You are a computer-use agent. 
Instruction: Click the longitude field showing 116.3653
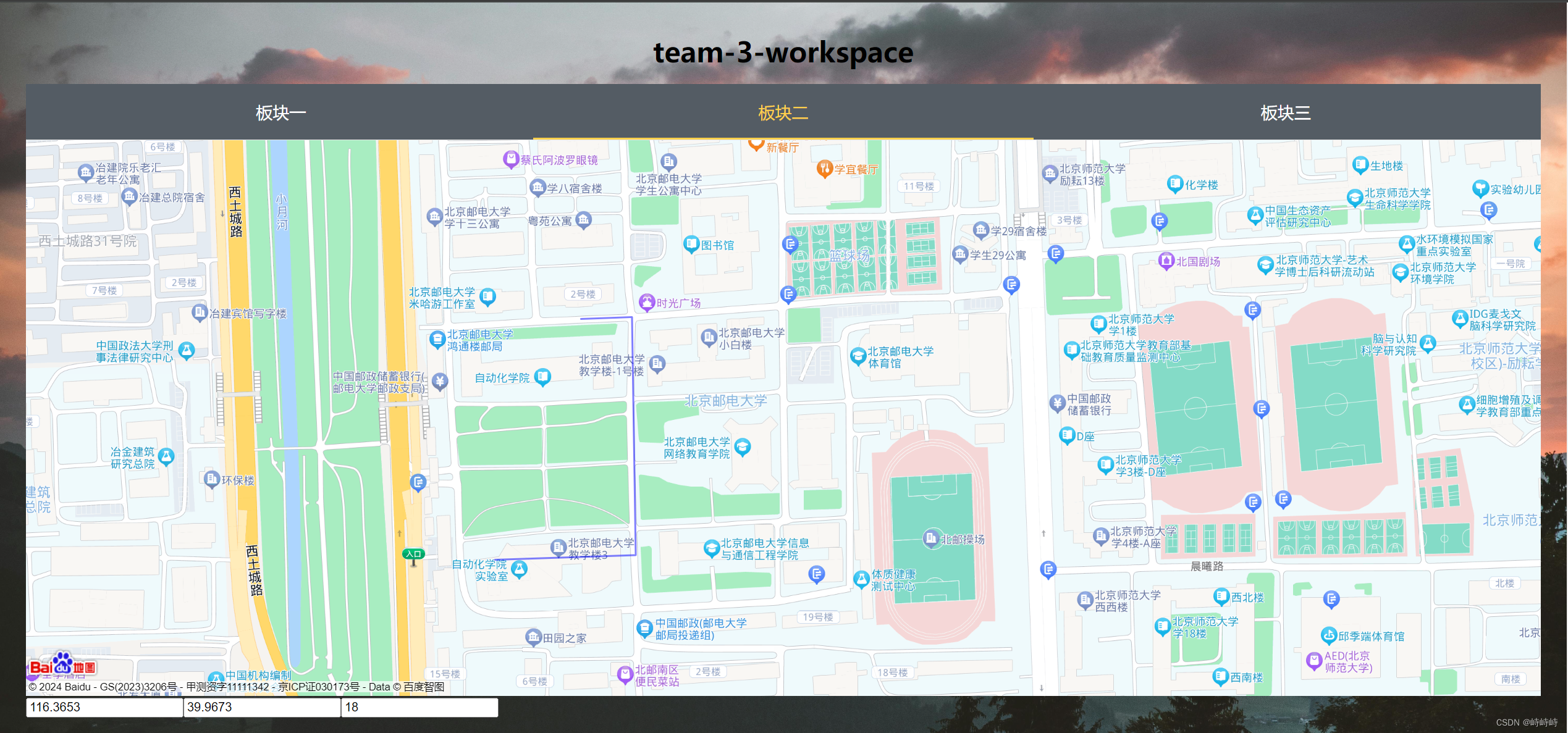[104, 707]
